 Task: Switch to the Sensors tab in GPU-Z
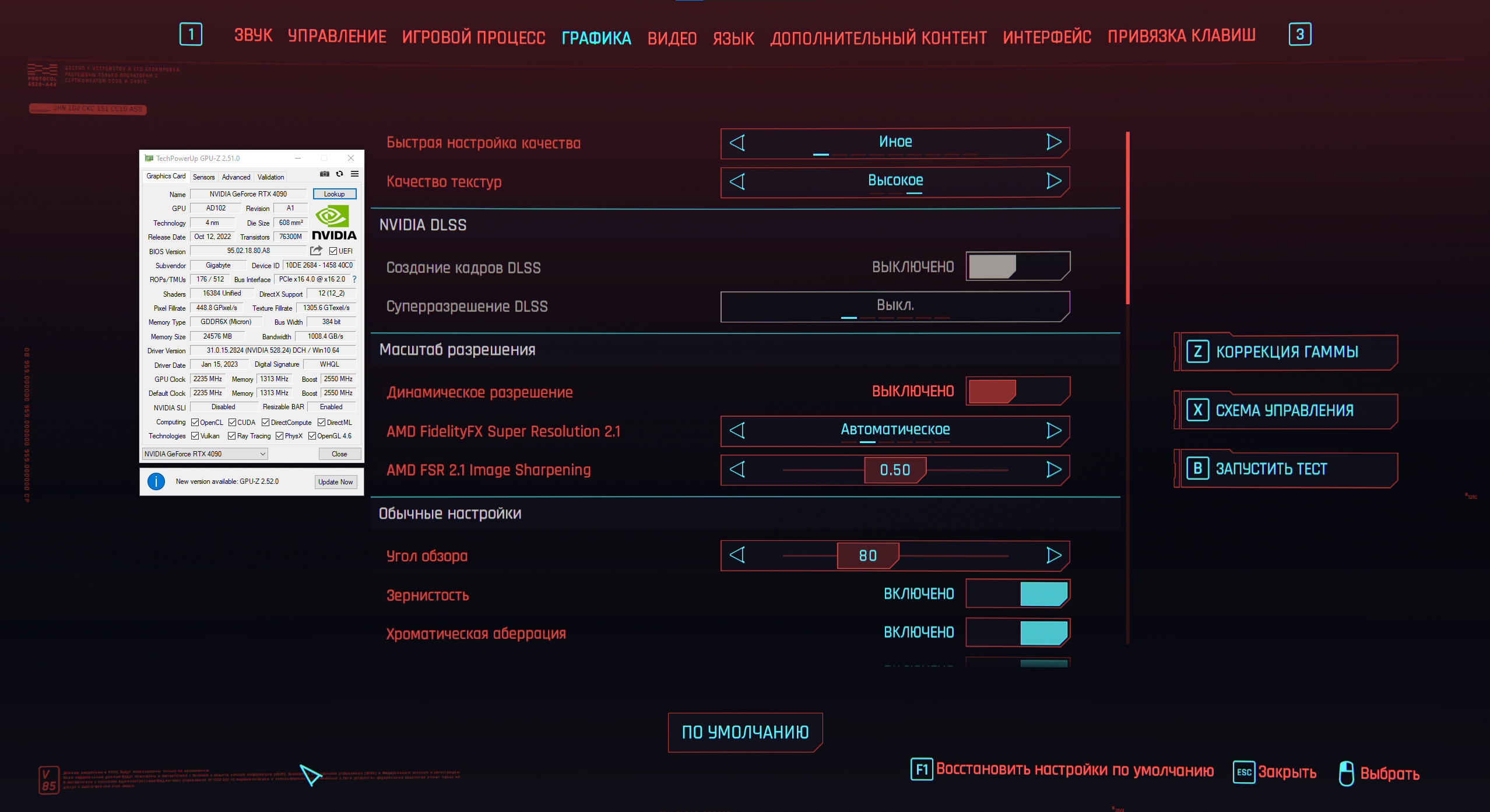[x=203, y=177]
